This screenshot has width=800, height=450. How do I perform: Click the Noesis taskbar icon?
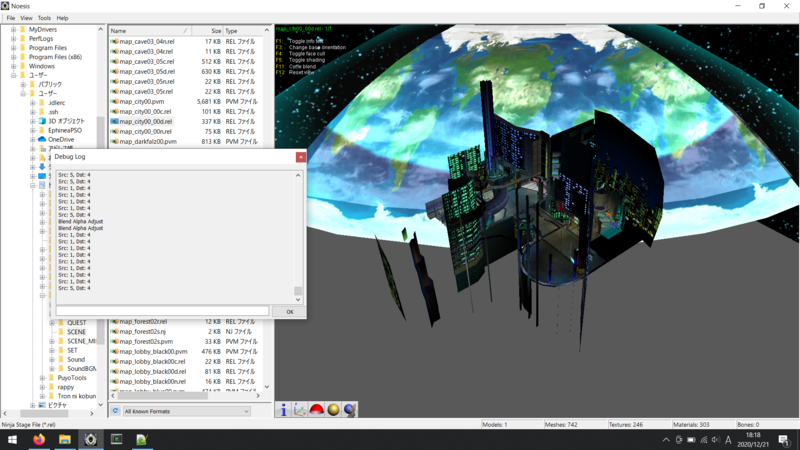point(91,439)
